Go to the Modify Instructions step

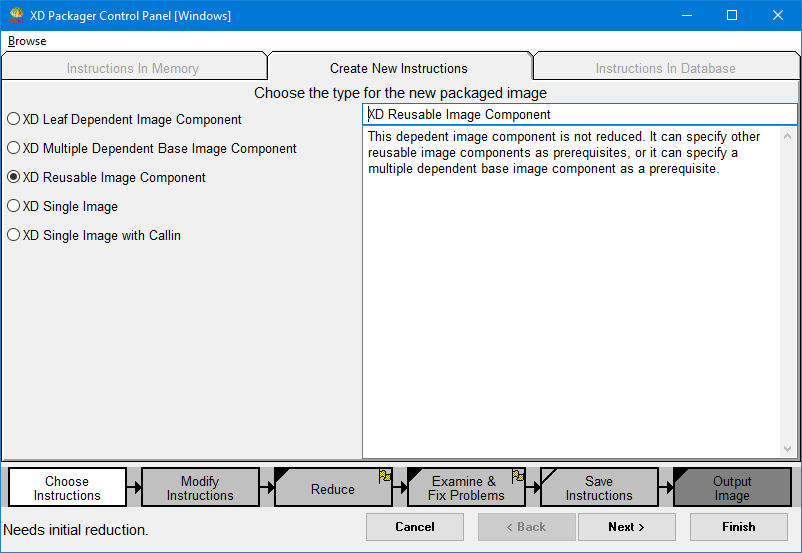[x=200, y=488]
